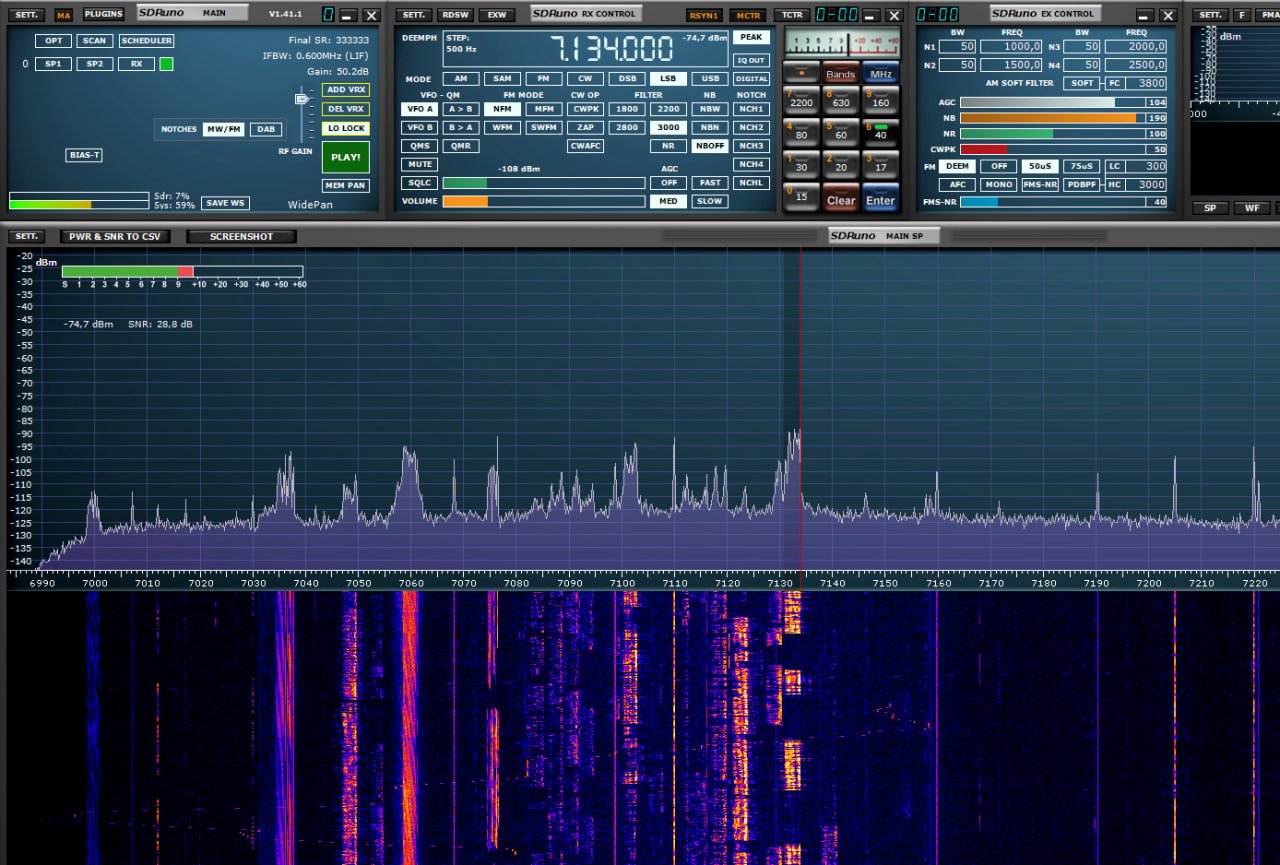Screen dimensions: 1280x865
Task: Open the SETT. panel in RX Control
Action: coord(413,15)
